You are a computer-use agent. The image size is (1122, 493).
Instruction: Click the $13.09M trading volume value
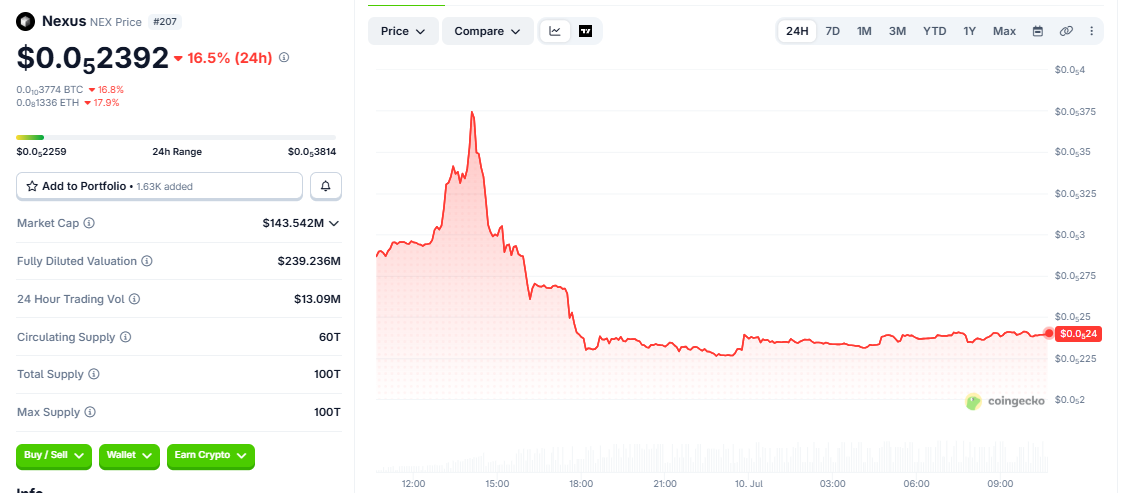click(x=317, y=299)
